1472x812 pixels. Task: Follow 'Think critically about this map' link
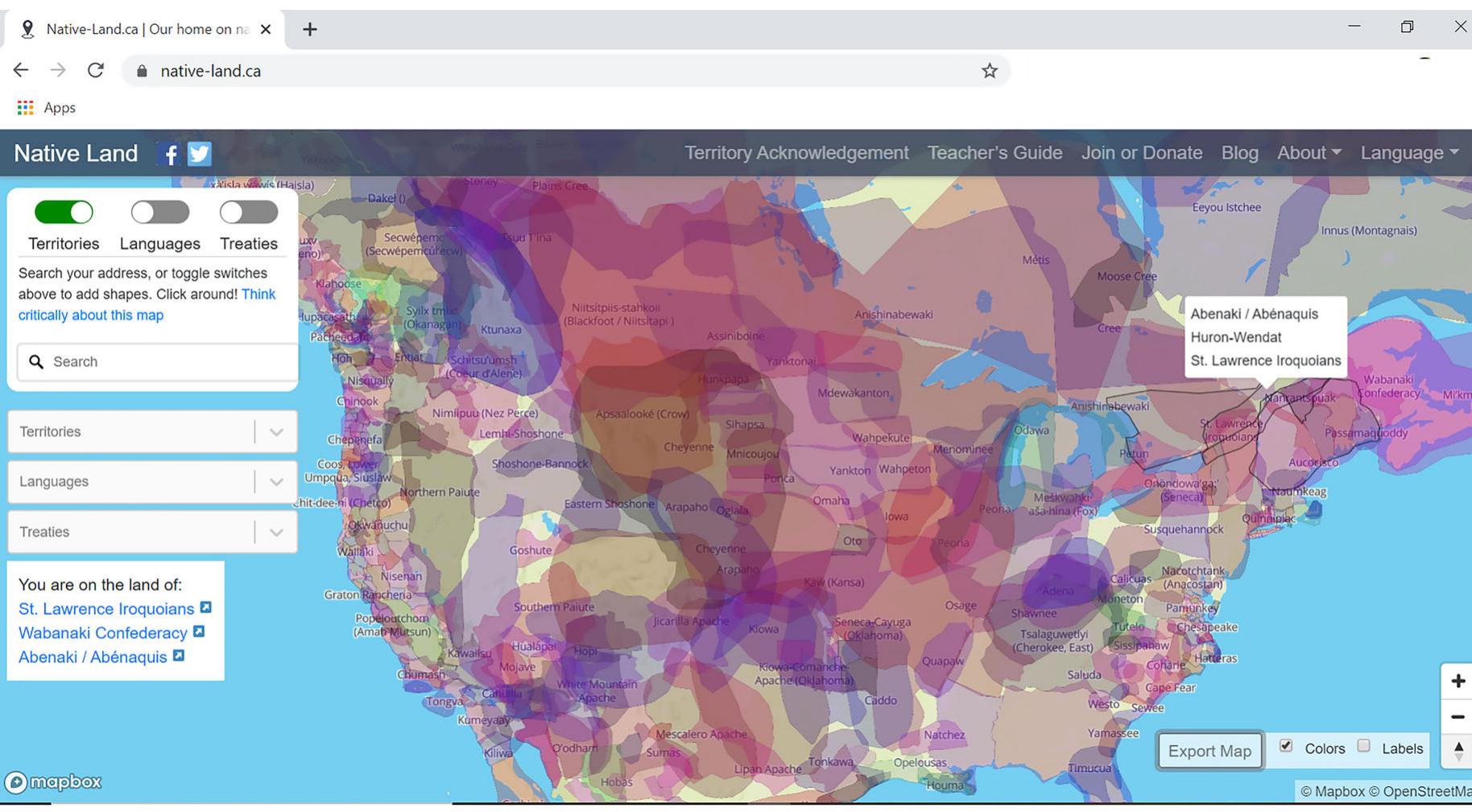tap(147, 305)
